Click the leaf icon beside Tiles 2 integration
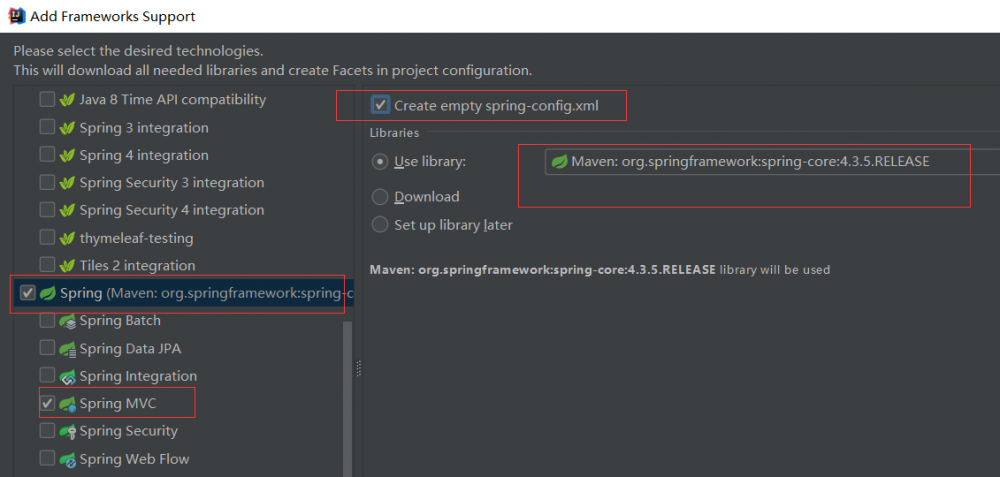Screen dimensions: 1000x477 67,265
